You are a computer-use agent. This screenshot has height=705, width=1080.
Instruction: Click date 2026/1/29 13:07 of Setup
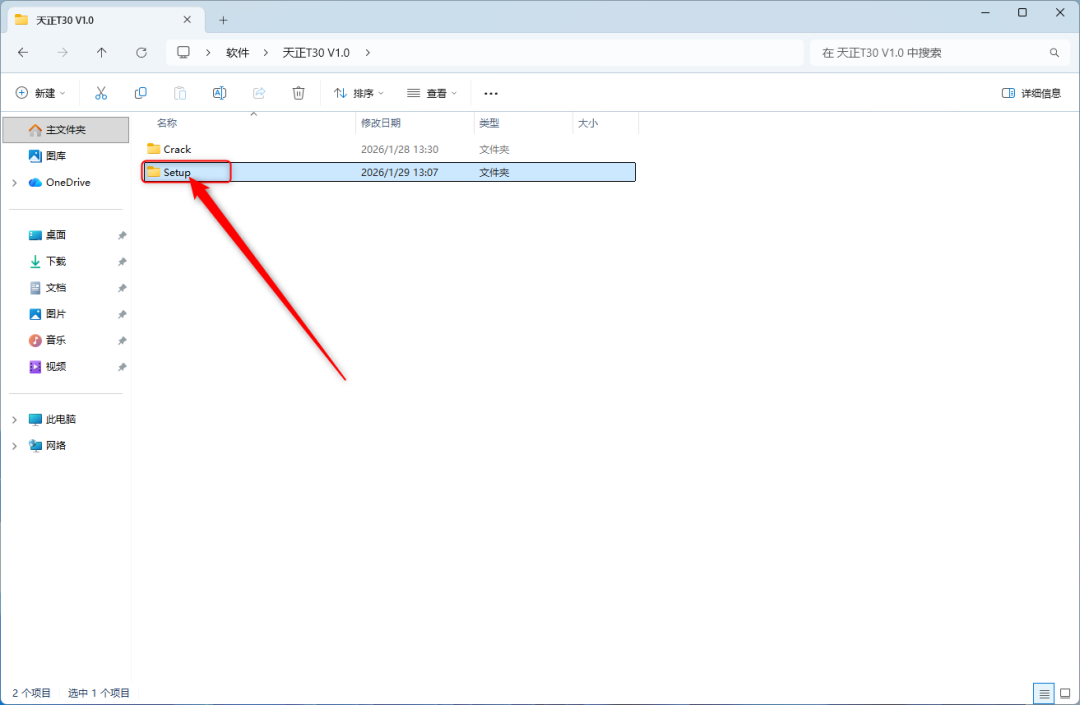click(x=399, y=172)
